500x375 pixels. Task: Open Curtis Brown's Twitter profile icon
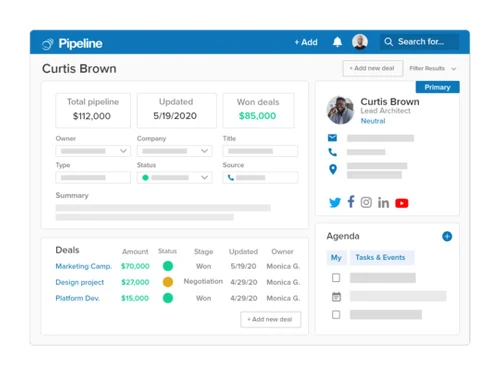[335, 202]
